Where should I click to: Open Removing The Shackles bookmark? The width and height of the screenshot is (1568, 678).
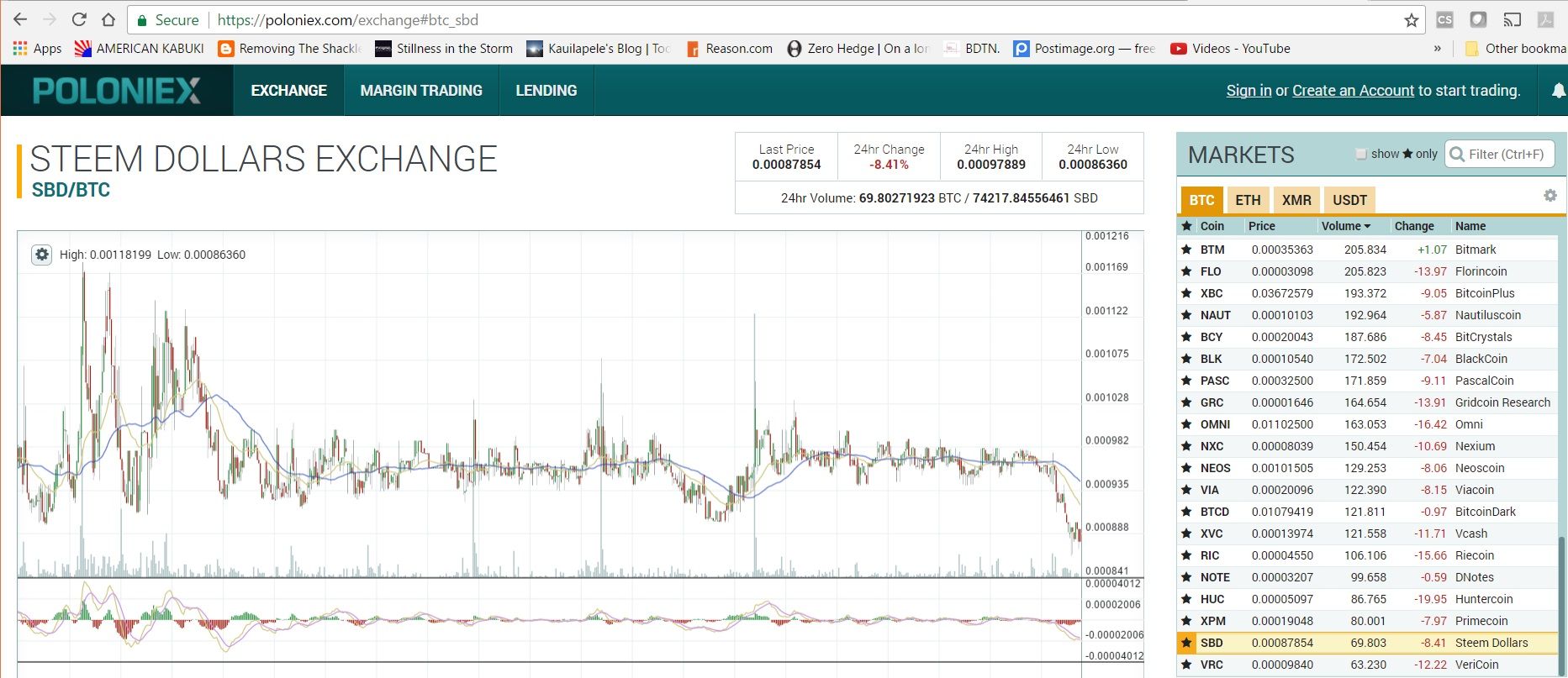[x=289, y=49]
